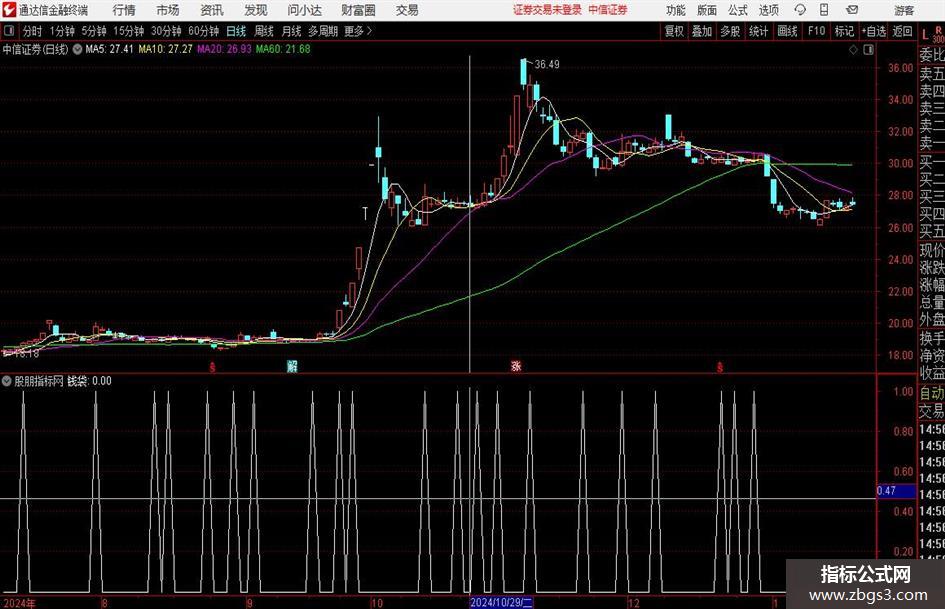
Task: Switch to the 1分钟 period tab
Action: 62,31
